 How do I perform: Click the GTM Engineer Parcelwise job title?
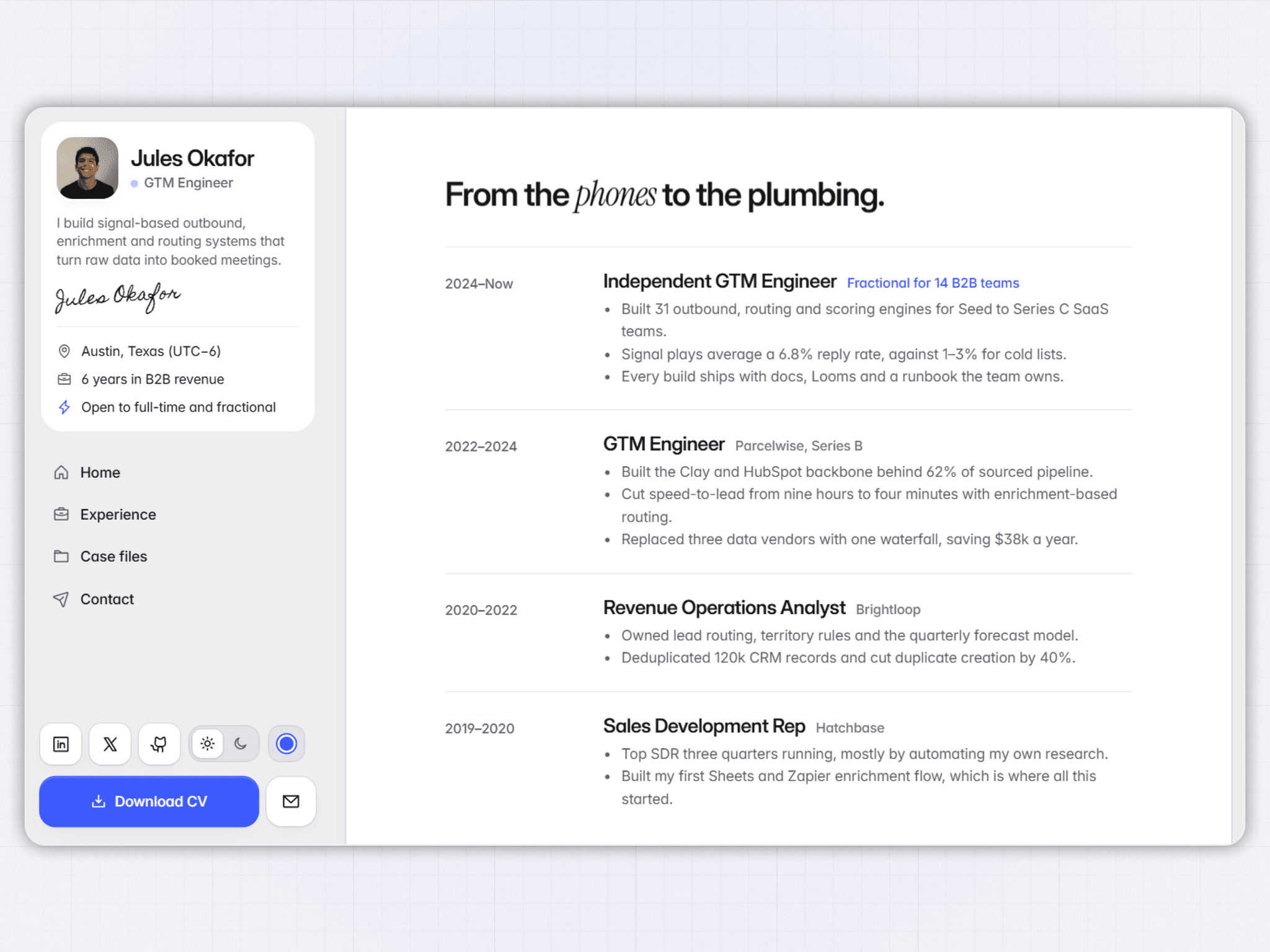[664, 444]
